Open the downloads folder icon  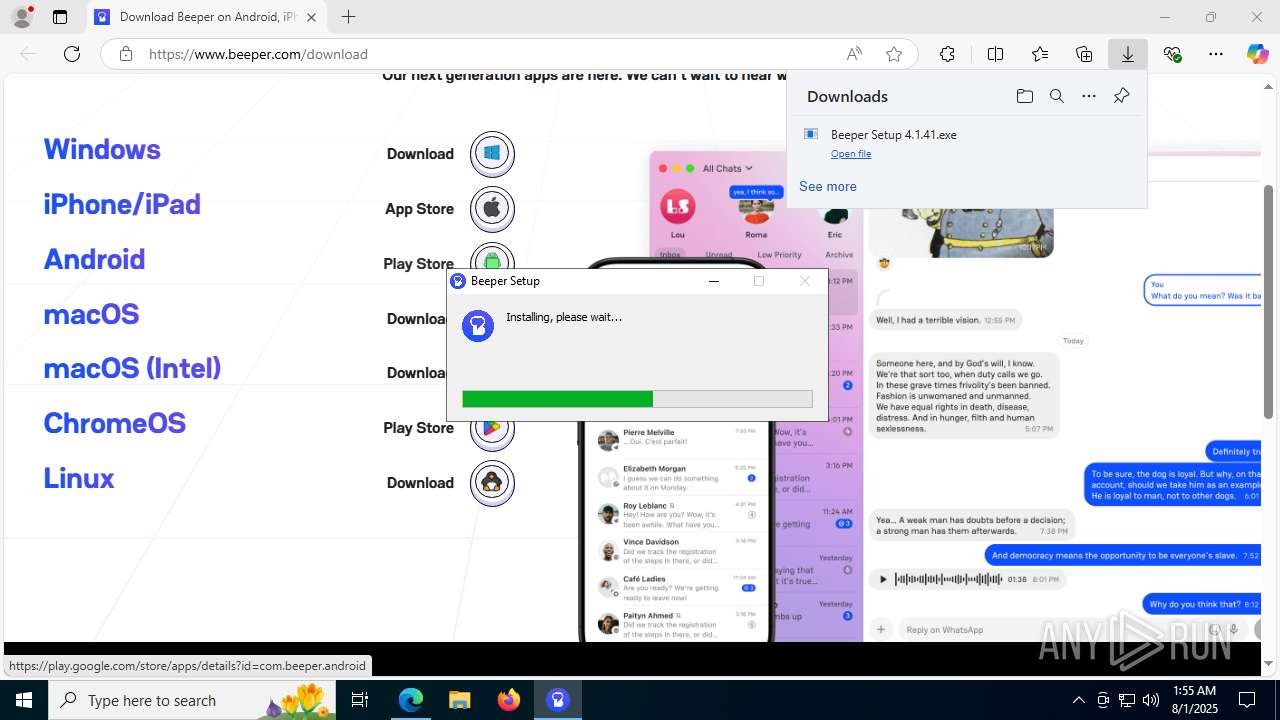(1024, 96)
